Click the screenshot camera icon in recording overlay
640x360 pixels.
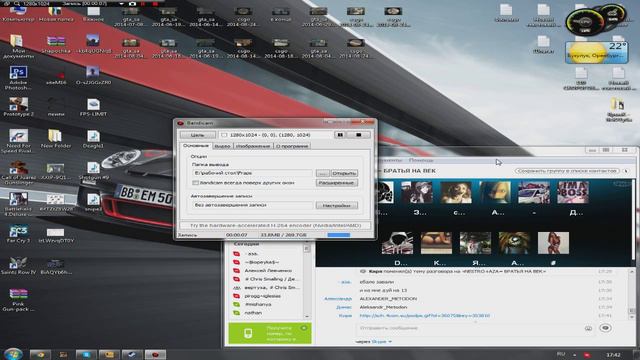click(132, 3)
